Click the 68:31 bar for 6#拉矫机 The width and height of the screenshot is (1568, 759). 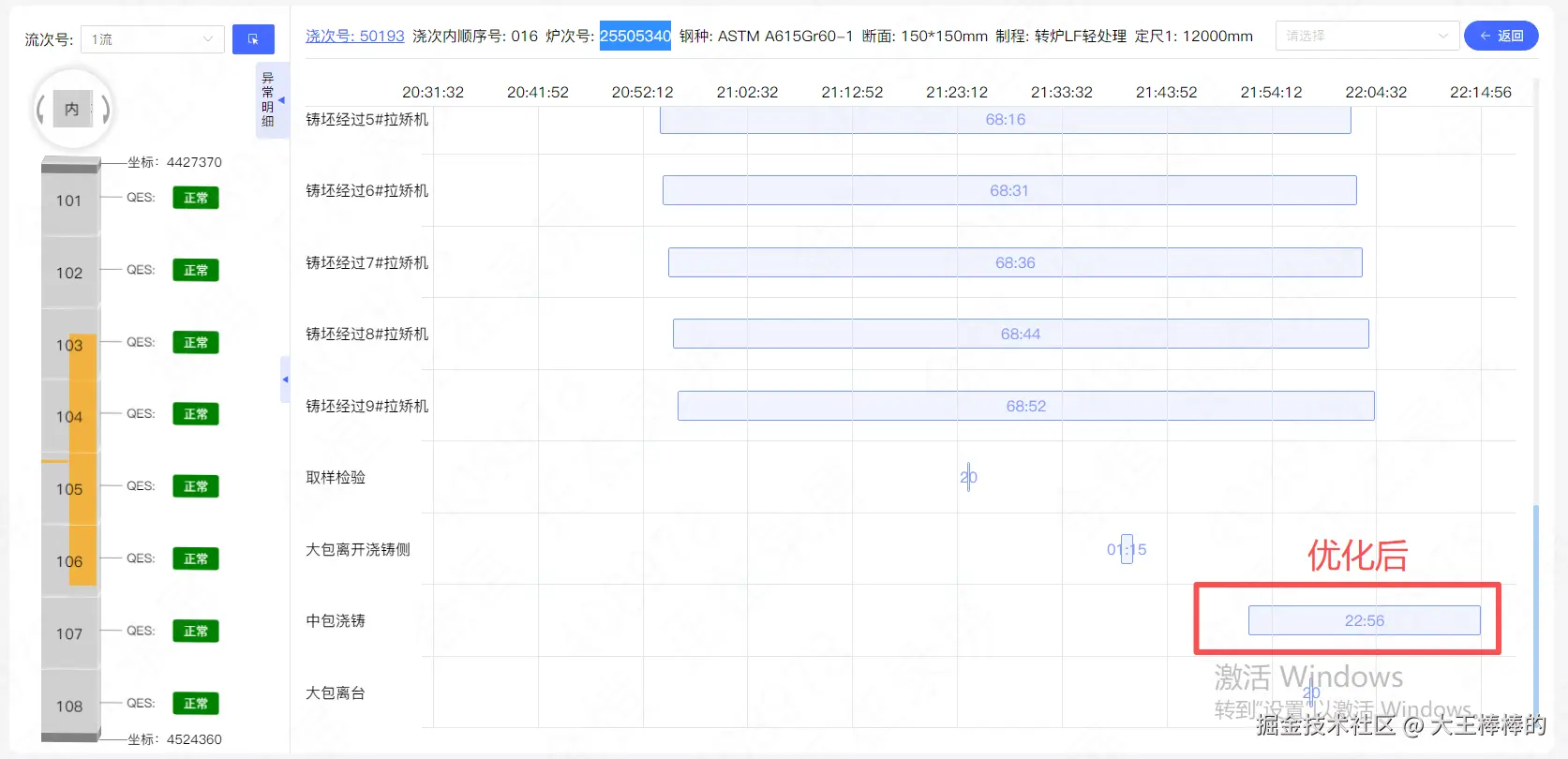[x=1009, y=190]
